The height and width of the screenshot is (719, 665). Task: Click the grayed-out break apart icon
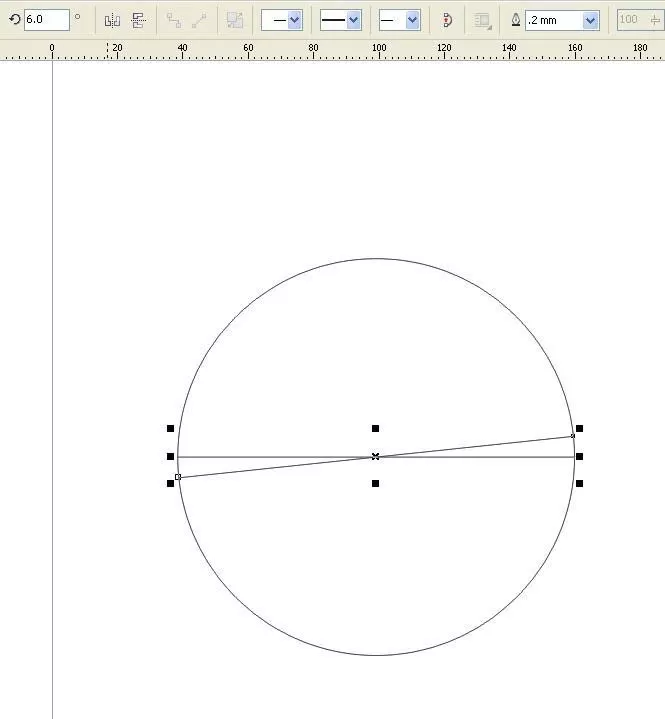235,20
